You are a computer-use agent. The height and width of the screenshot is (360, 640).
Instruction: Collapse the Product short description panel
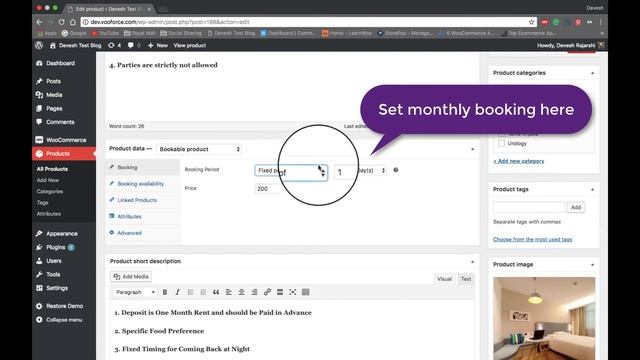click(472, 262)
